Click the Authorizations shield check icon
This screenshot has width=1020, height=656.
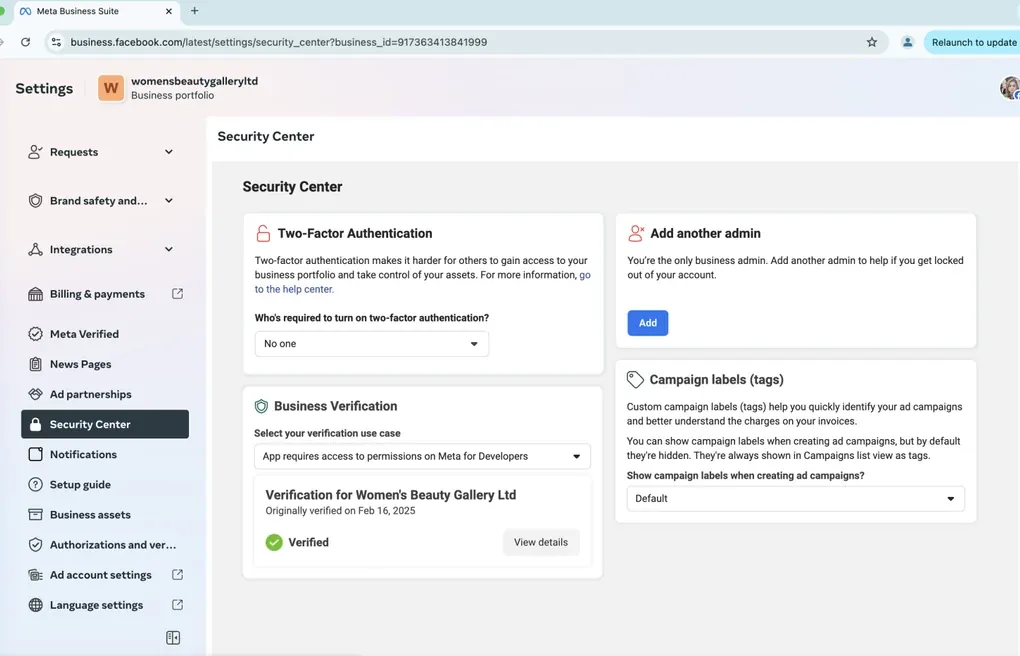coord(35,545)
